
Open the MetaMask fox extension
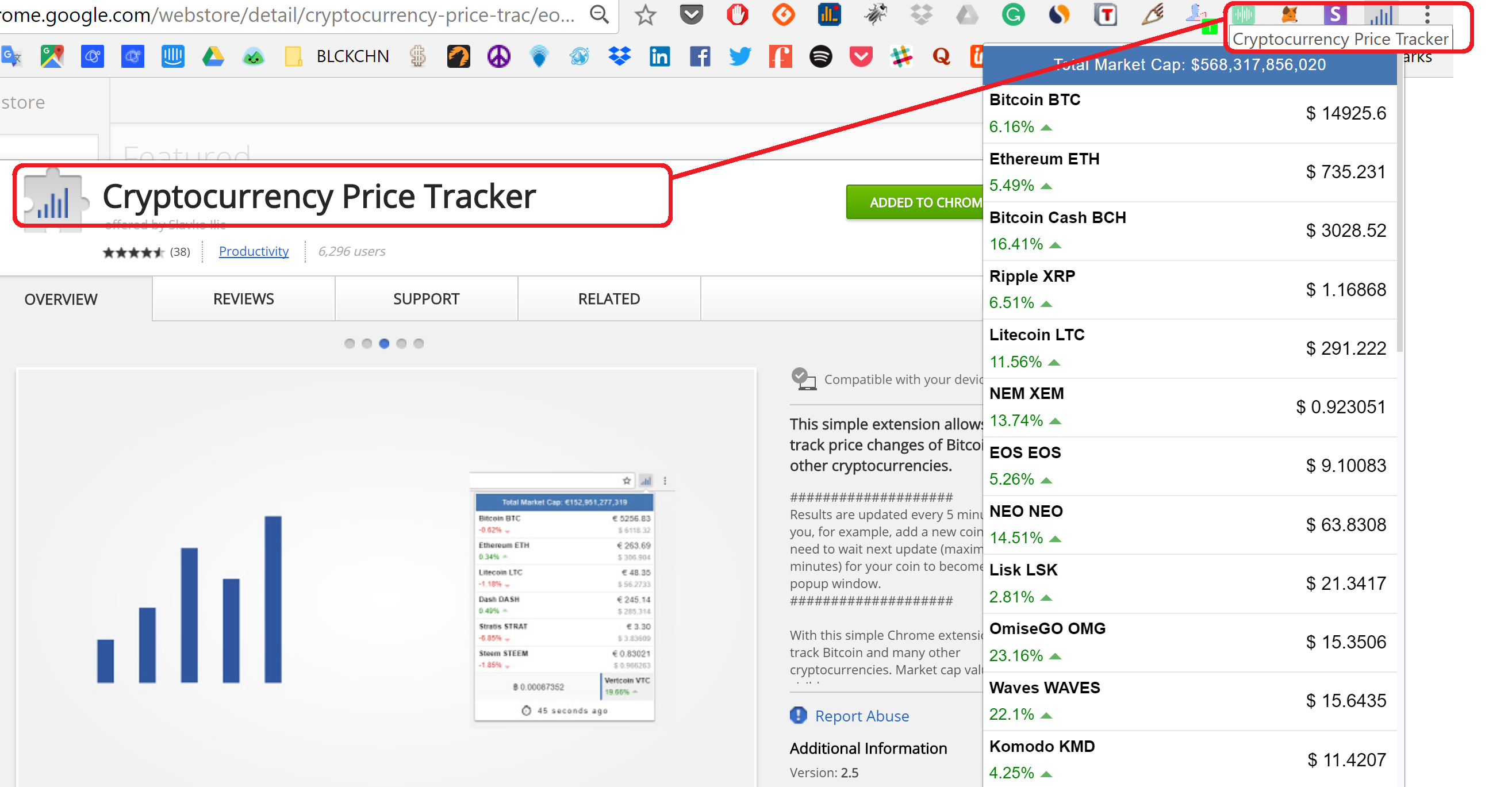click(x=1289, y=13)
